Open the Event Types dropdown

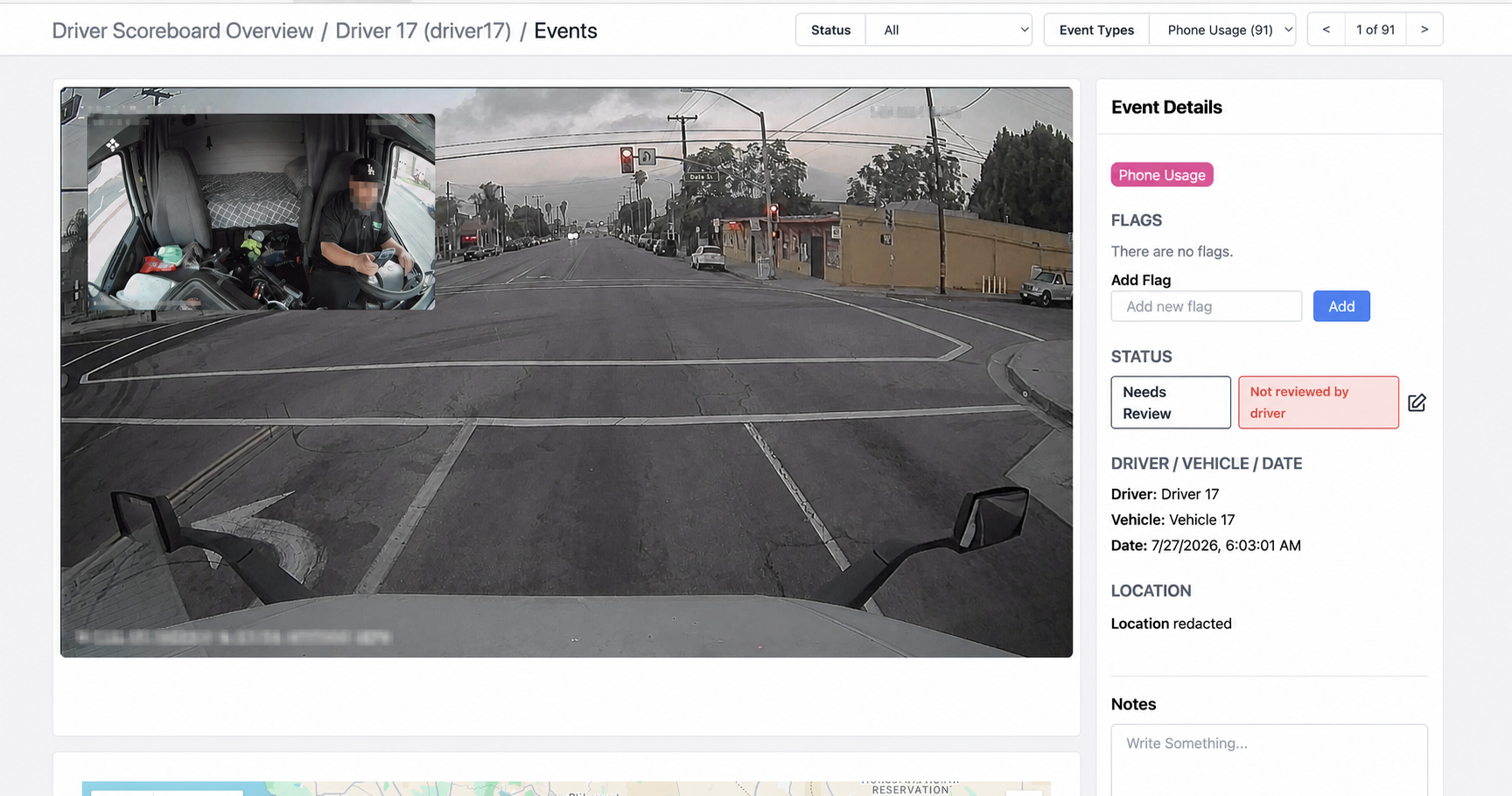1222,30
